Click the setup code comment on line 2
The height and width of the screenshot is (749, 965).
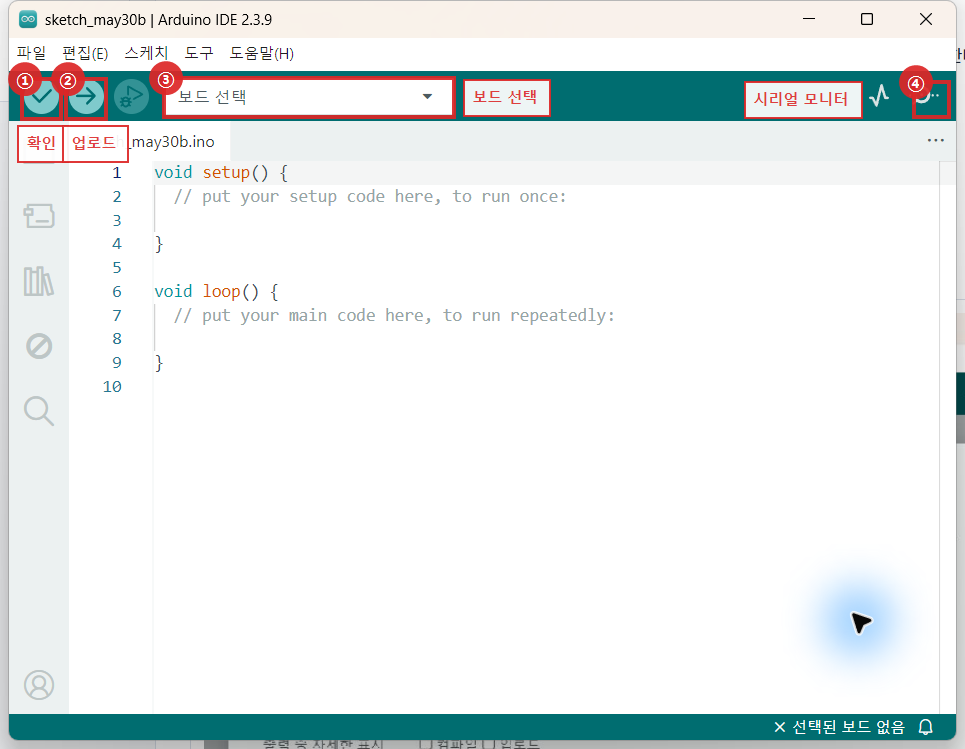tap(370, 196)
